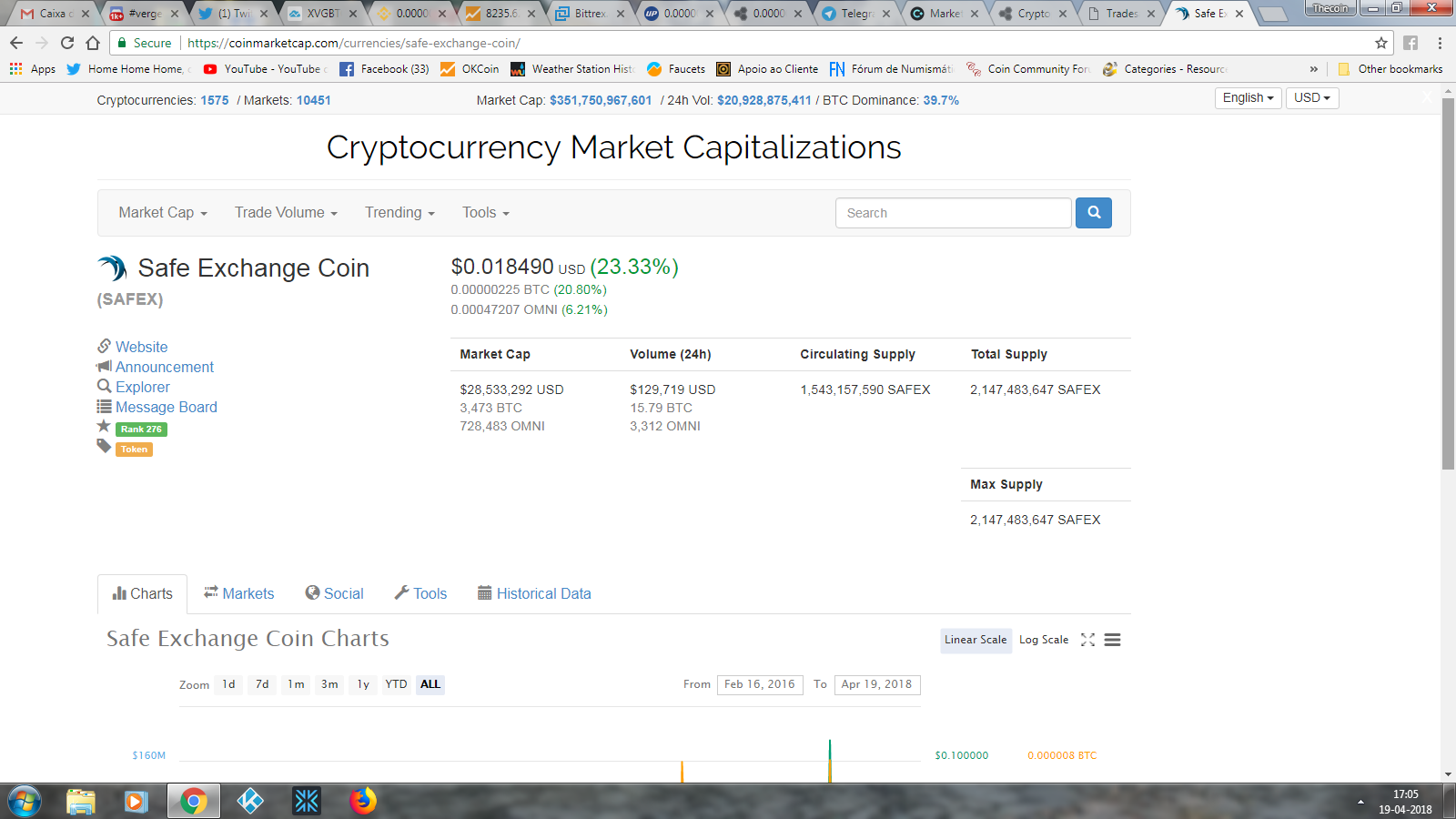Viewport: 1456px width, 819px height.
Task: Open File Explorer from taskbar
Action: point(81,802)
